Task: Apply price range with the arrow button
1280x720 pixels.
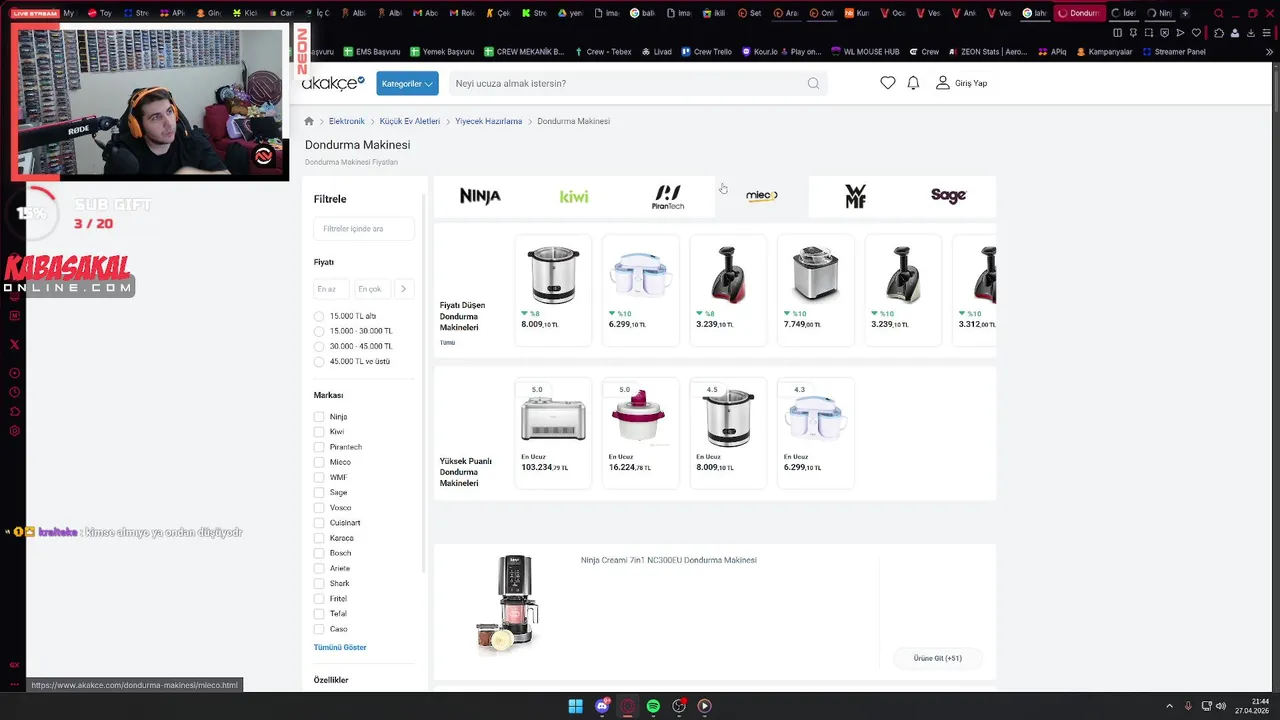Action: pos(403,289)
